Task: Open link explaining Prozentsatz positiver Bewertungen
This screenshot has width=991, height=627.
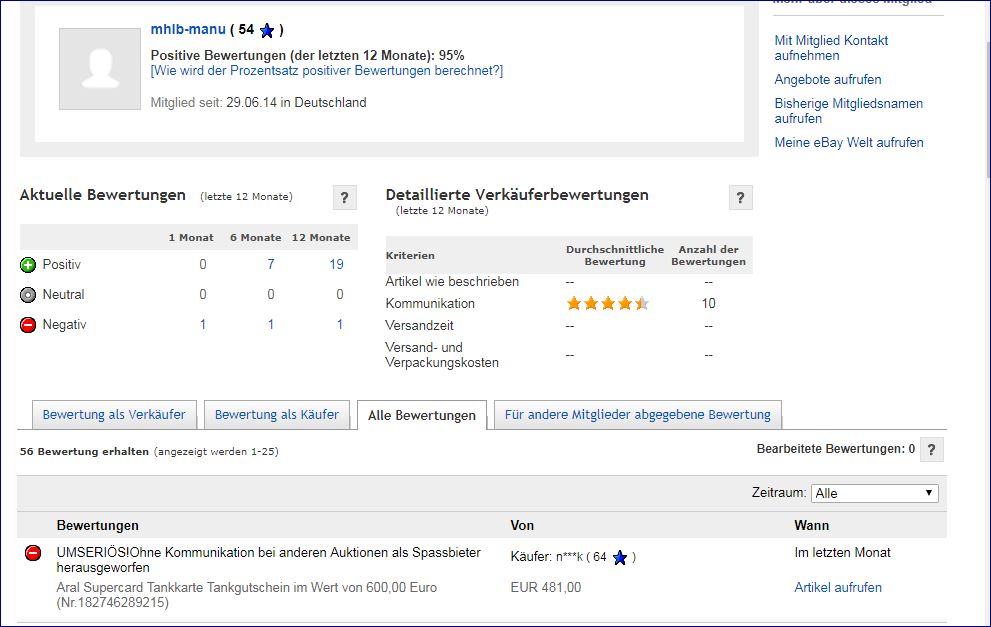Action: (x=327, y=71)
